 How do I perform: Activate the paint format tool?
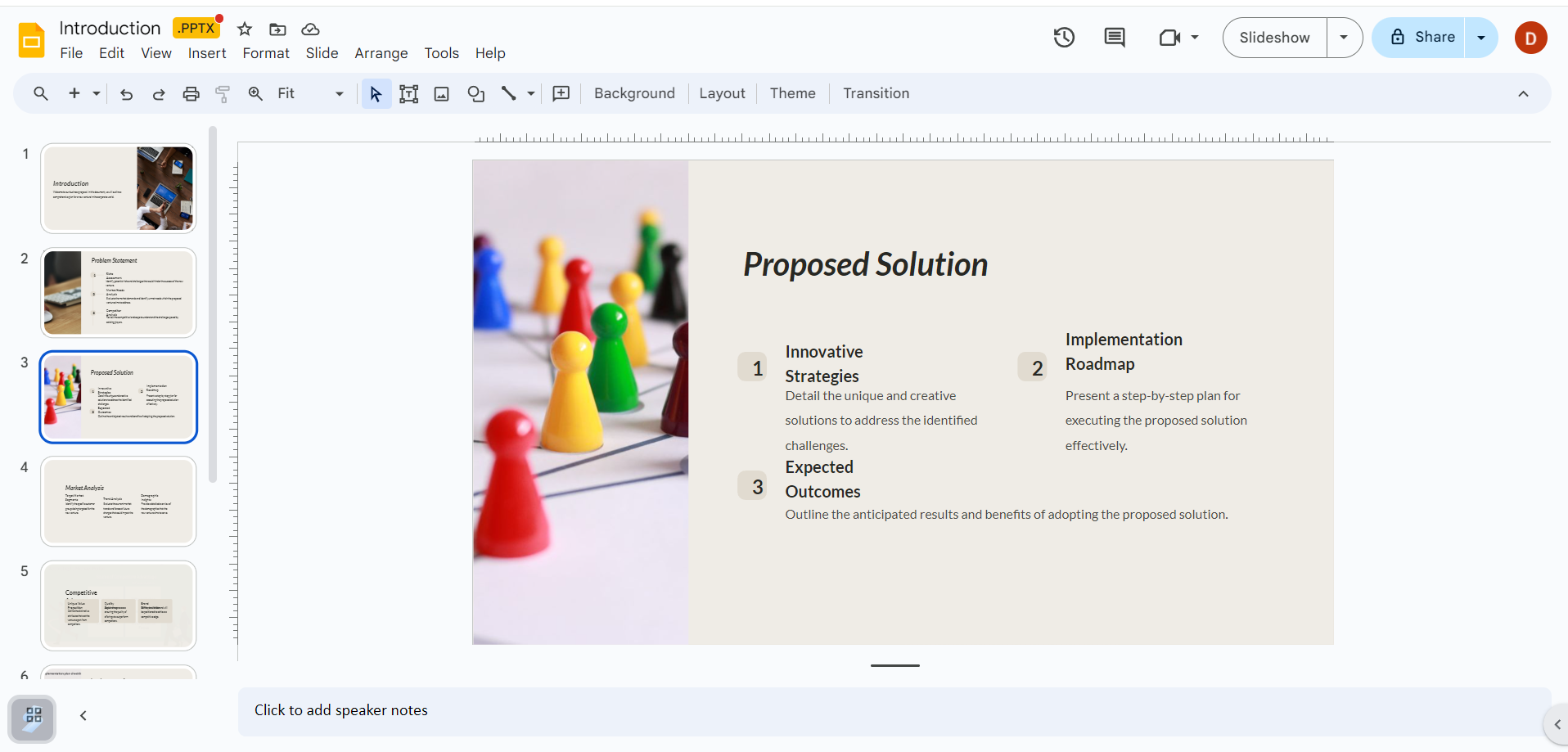click(x=223, y=93)
